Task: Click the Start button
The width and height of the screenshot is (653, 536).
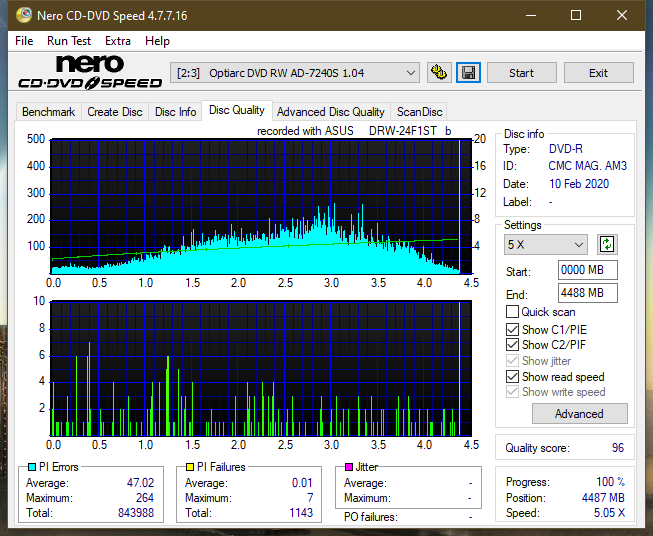Action: click(x=521, y=73)
